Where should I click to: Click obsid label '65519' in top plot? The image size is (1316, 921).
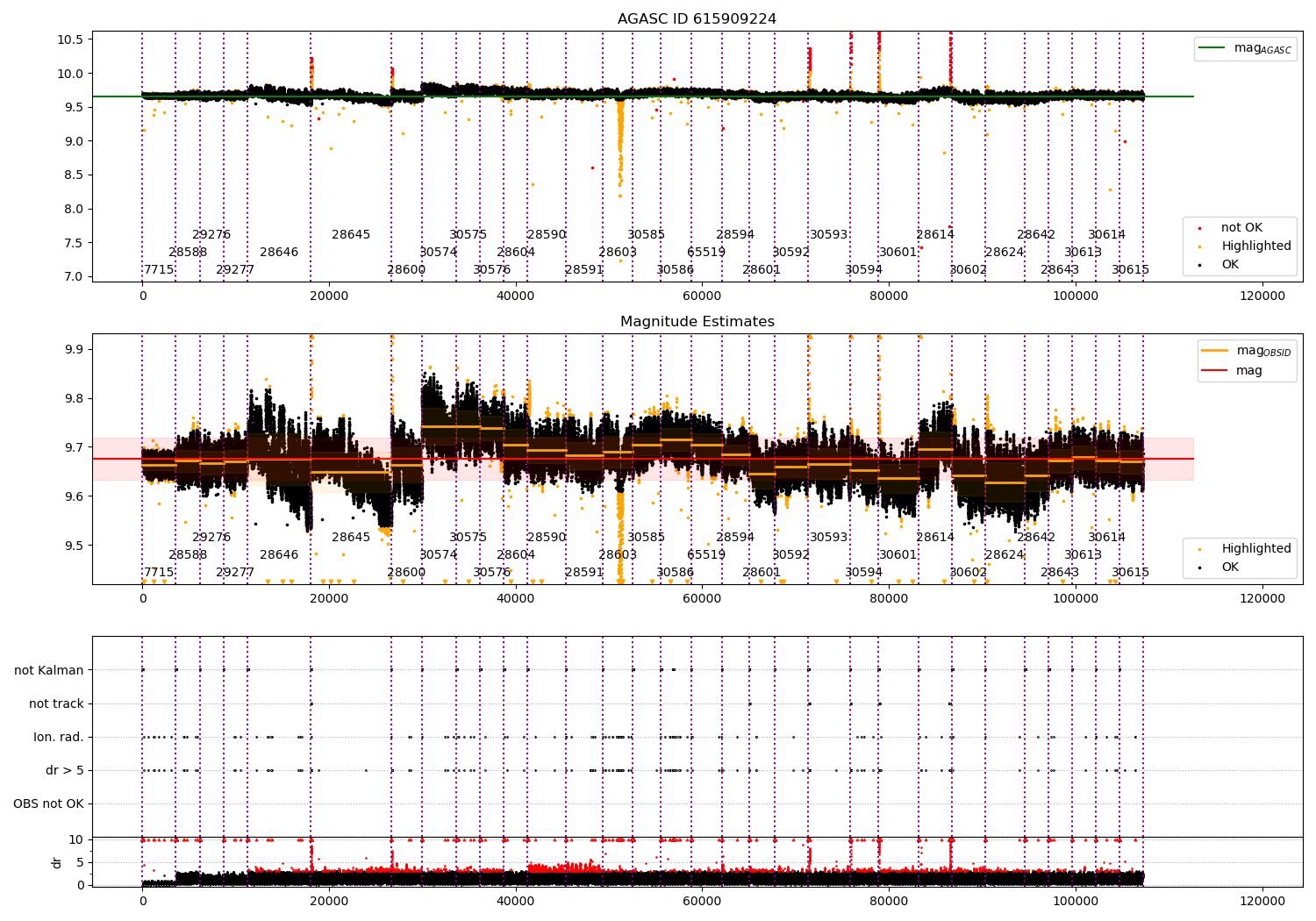click(706, 253)
